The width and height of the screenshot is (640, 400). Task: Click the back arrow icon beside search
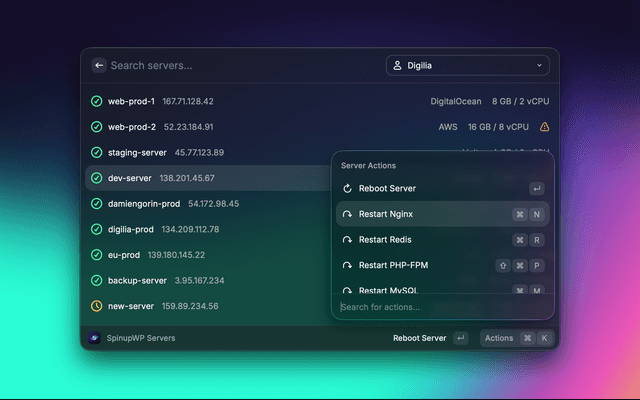tap(99, 65)
